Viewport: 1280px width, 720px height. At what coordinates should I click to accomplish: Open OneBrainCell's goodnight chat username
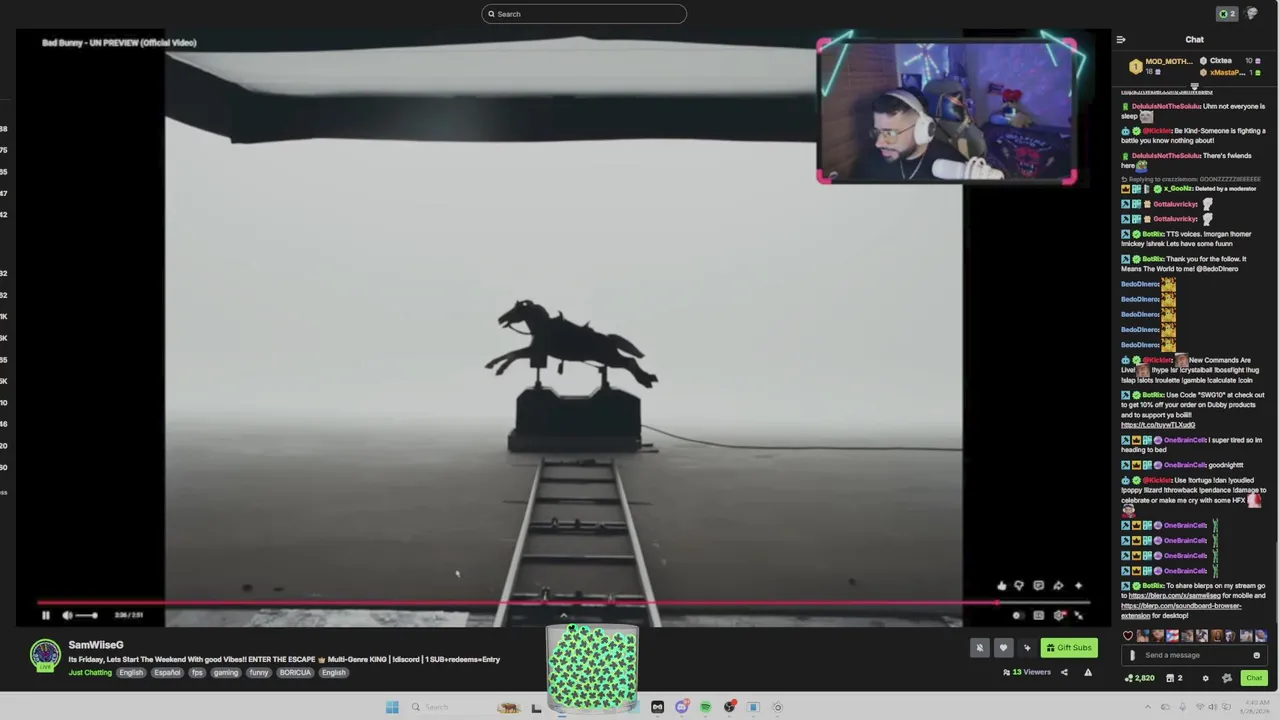(1185, 465)
